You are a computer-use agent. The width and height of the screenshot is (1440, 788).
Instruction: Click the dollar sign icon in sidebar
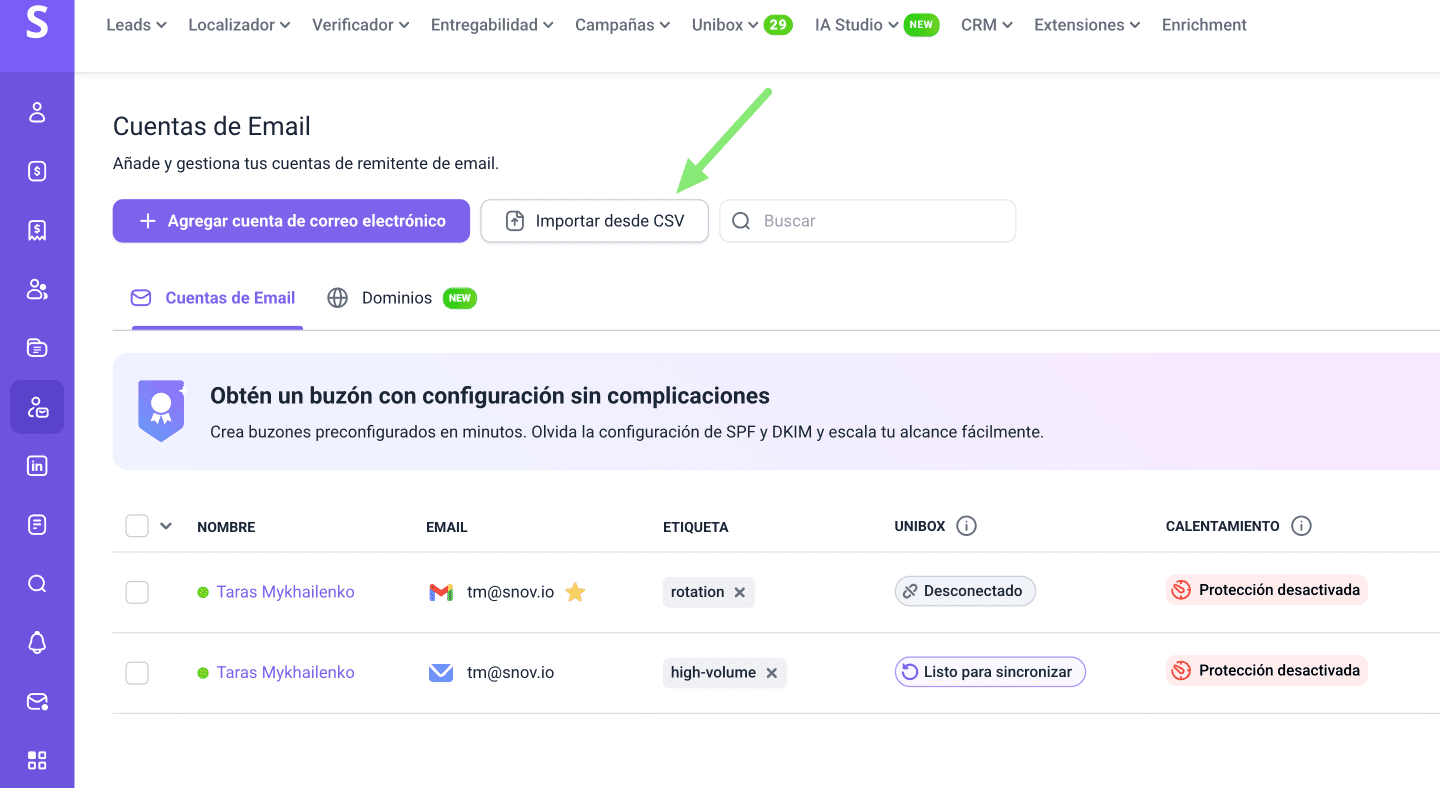[37, 171]
